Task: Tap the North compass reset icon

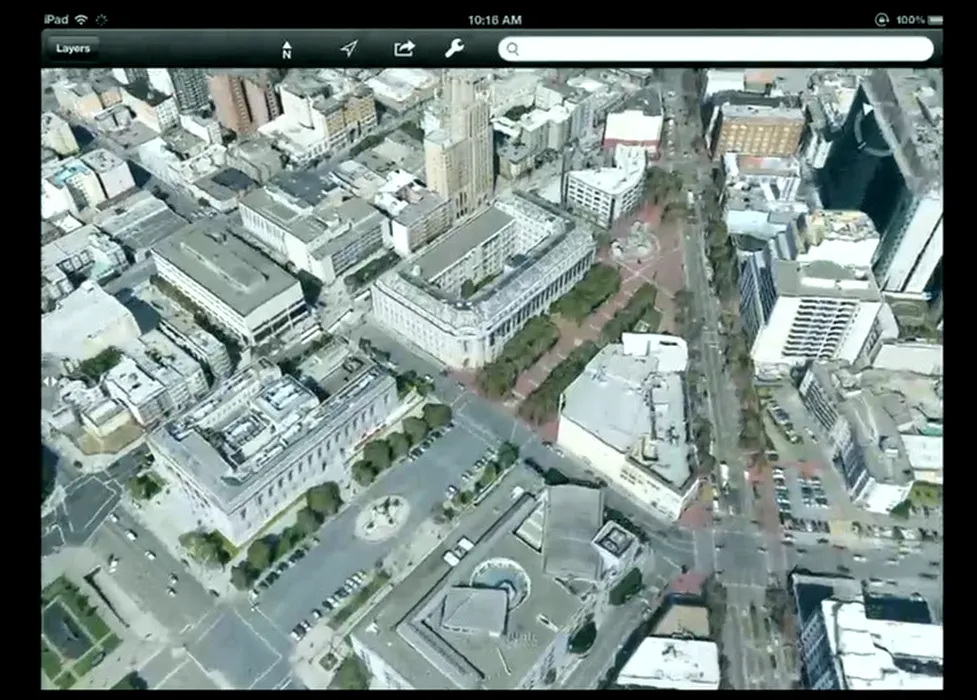Action: (x=287, y=50)
